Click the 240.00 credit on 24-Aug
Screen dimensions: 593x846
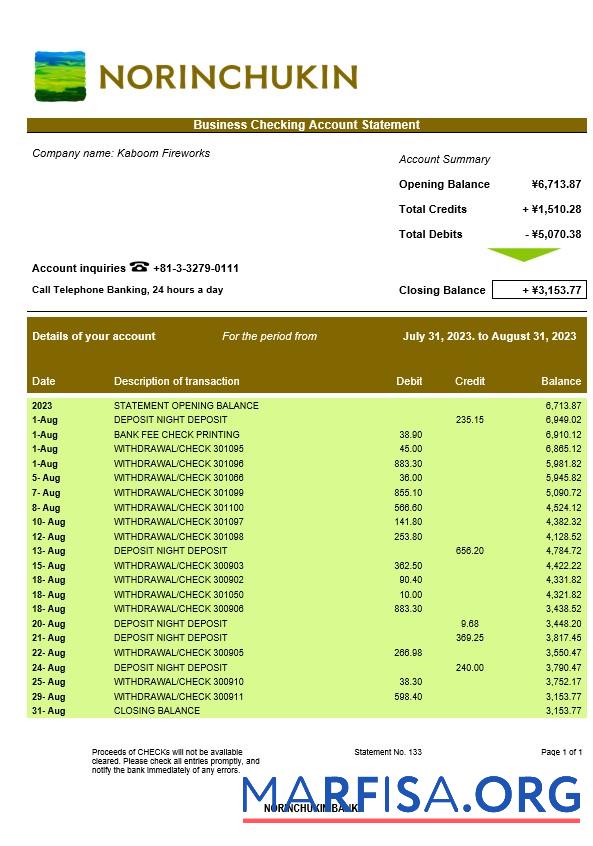pyautogui.click(x=469, y=667)
